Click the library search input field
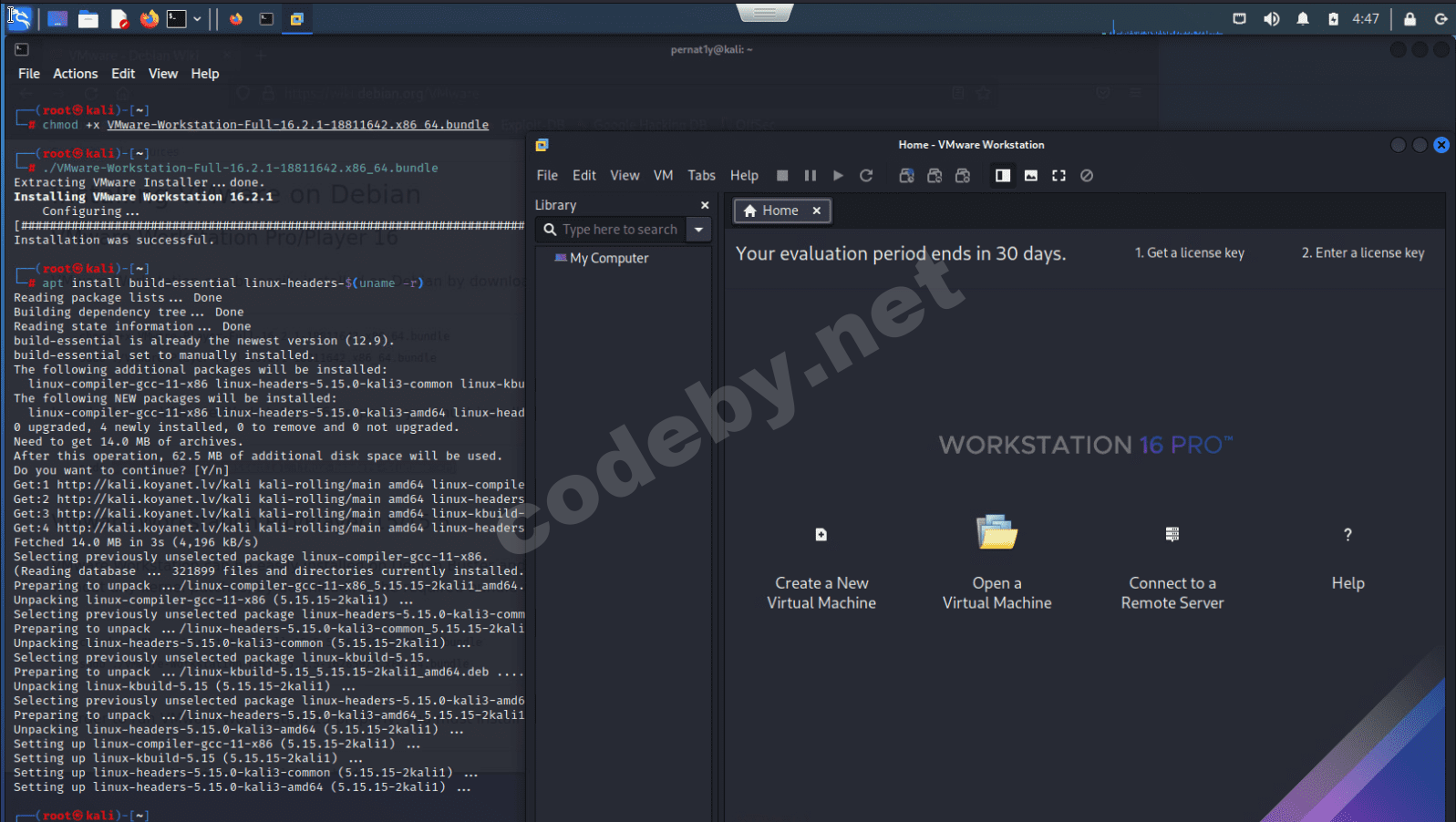 click(619, 230)
